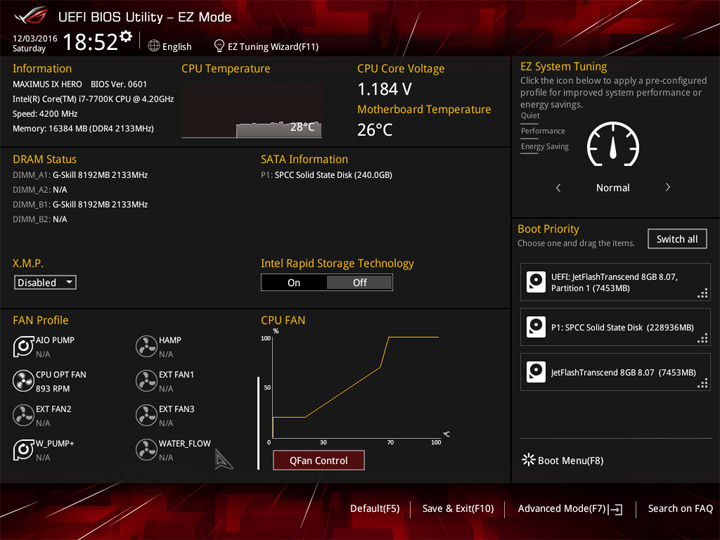Viewport: 720px width, 540px height.
Task: Click the Advanced Mode exit arrow icon
Action: click(x=616, y=509)
